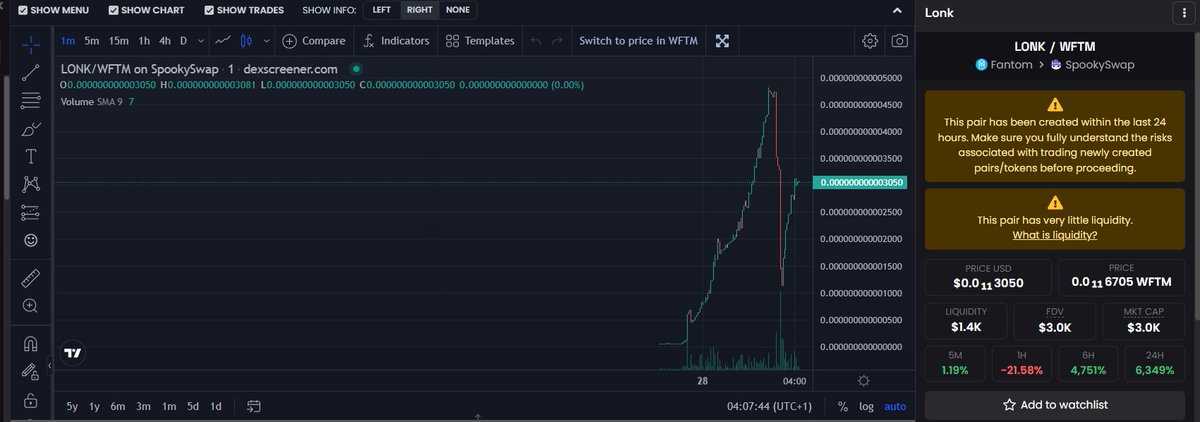Click the Compare symbol button
Image resolution: width=1200 pixels, height=422 pixels.
314,41
